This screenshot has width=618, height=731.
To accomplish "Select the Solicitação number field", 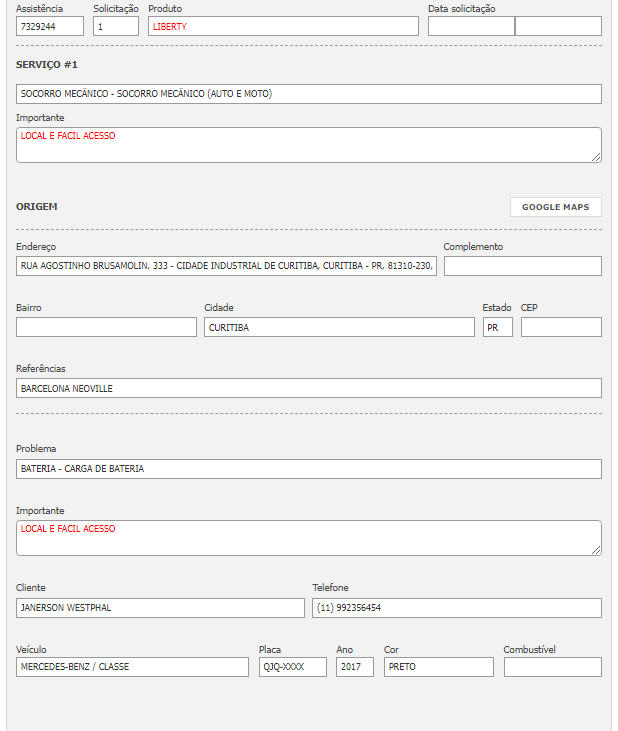I will click(x=115, y=26).
